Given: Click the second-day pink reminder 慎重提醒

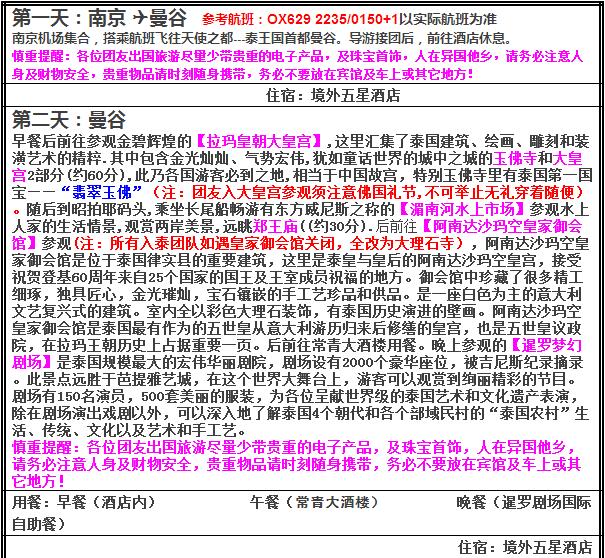Looking at the screenshot, I should pos(296,464).
